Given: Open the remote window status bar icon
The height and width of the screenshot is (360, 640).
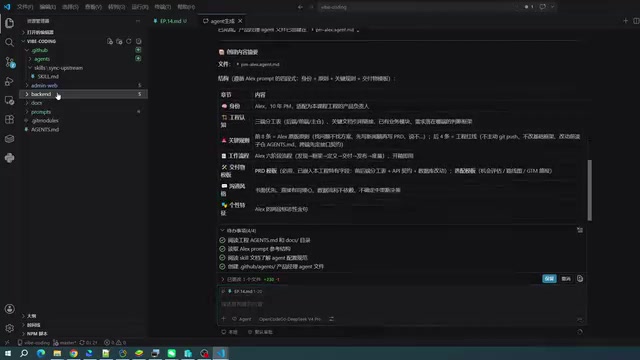Looking at the screenshot, I should pyautogui.click(x=7, y=343).
